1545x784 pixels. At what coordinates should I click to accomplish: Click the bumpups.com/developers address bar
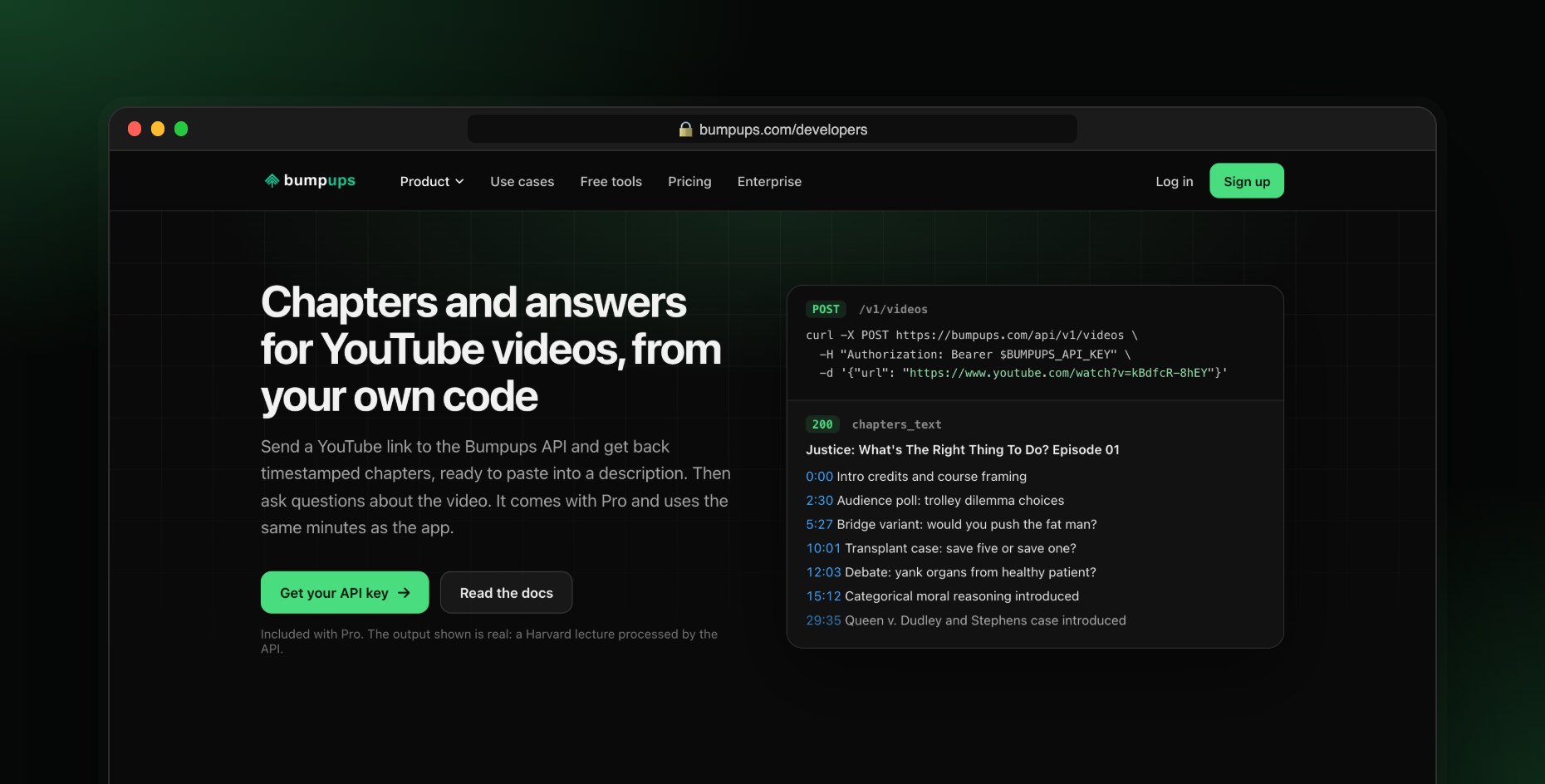772,130
